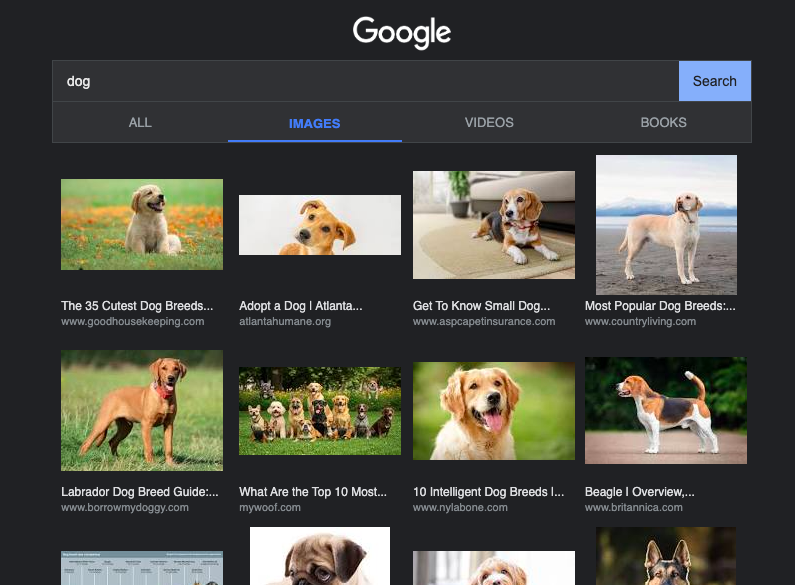Click the Search button

pos(714,81)
